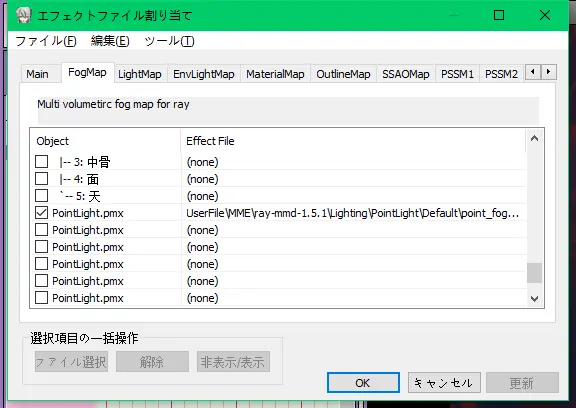Click the scroll up arrow of list

[534, 138]
